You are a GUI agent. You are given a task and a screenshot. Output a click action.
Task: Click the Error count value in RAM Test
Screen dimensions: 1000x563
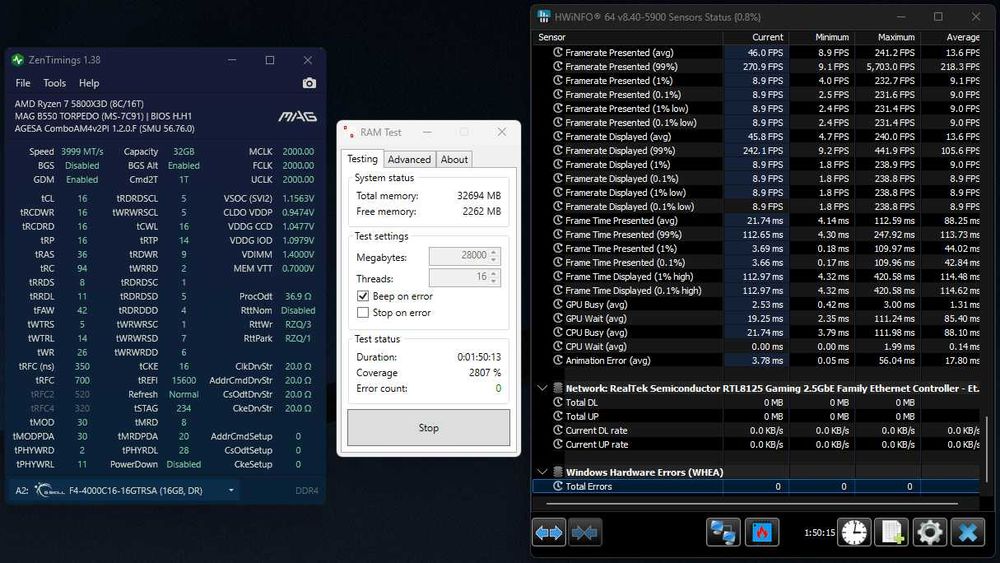tap(498, 388)
